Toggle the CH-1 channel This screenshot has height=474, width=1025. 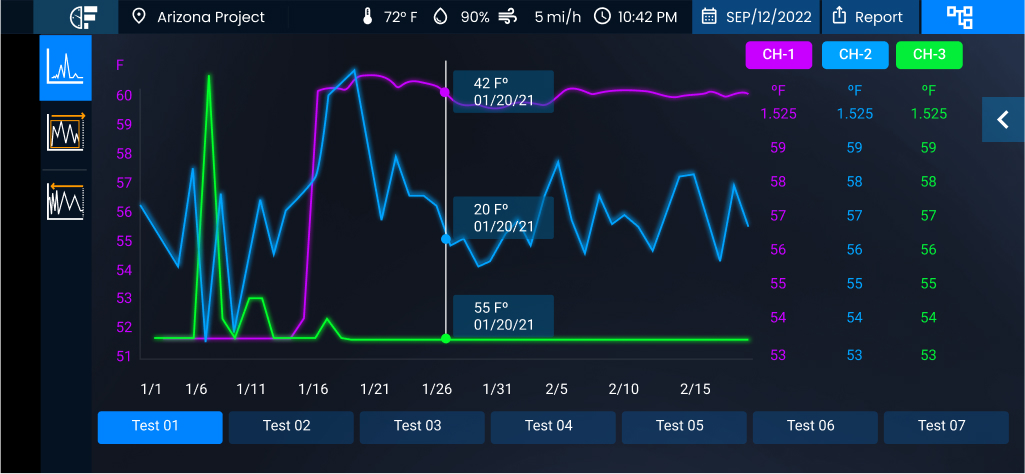[778, 55]
